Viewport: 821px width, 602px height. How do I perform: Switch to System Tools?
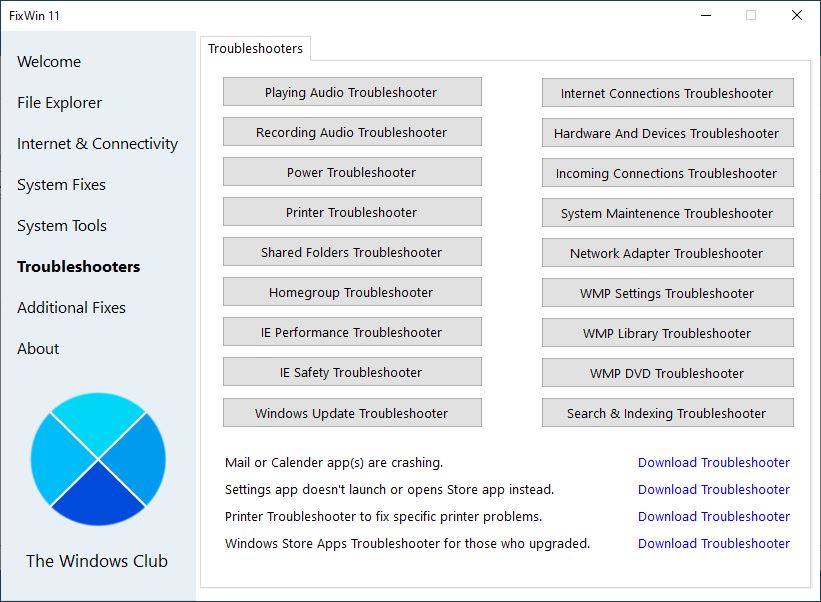[x=62, y=226]
